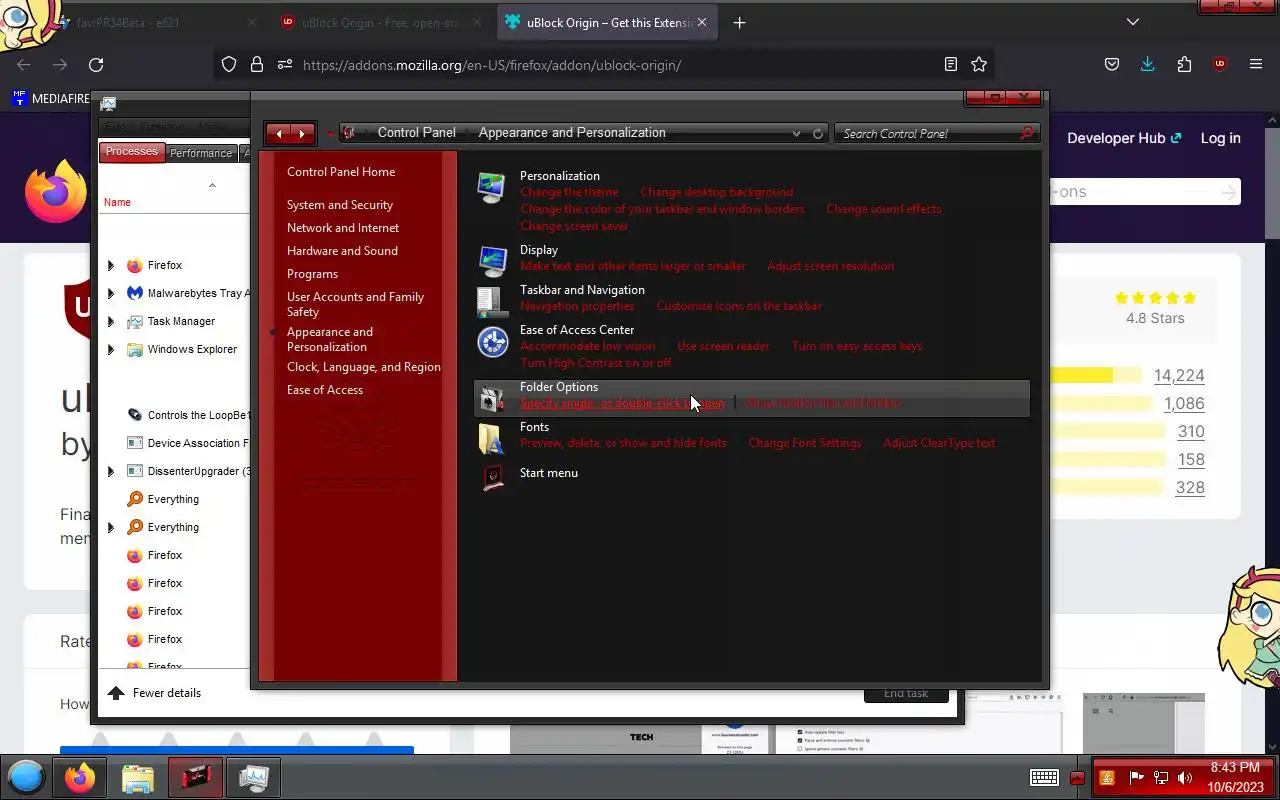Open Control Panel address history dropdown
This screenshot has width=1280, height=800.
pyautogui.click(x=796, y=133)
